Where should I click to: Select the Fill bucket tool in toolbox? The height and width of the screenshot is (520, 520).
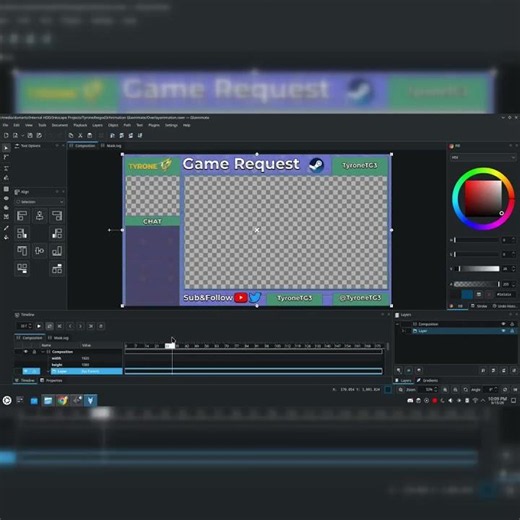tap(6, 237)
